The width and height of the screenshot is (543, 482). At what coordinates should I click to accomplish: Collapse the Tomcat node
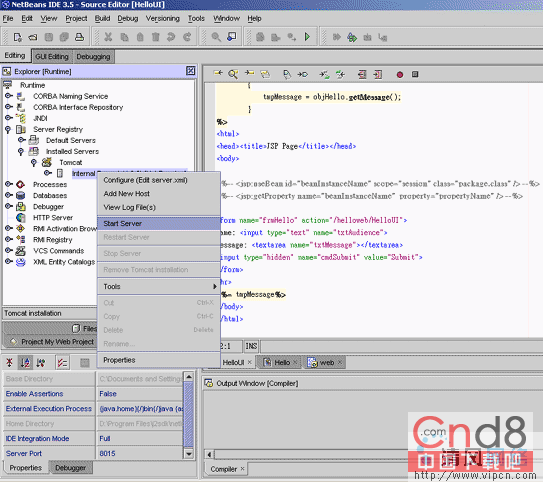click(34, 163)
